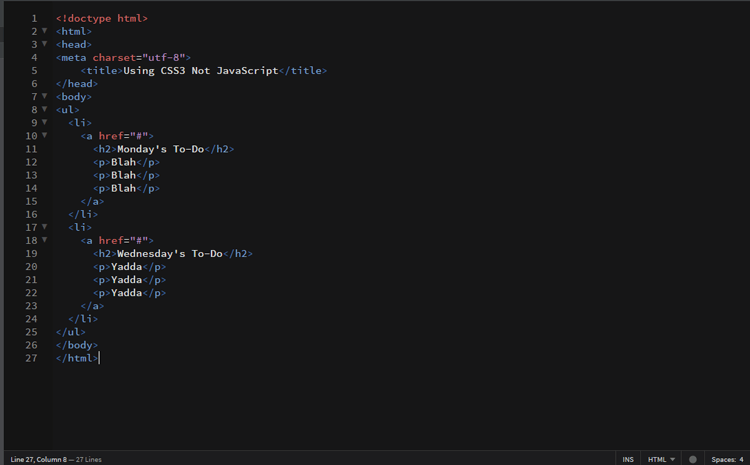Toggle INS insert/overwrite mode

(628, 459)
